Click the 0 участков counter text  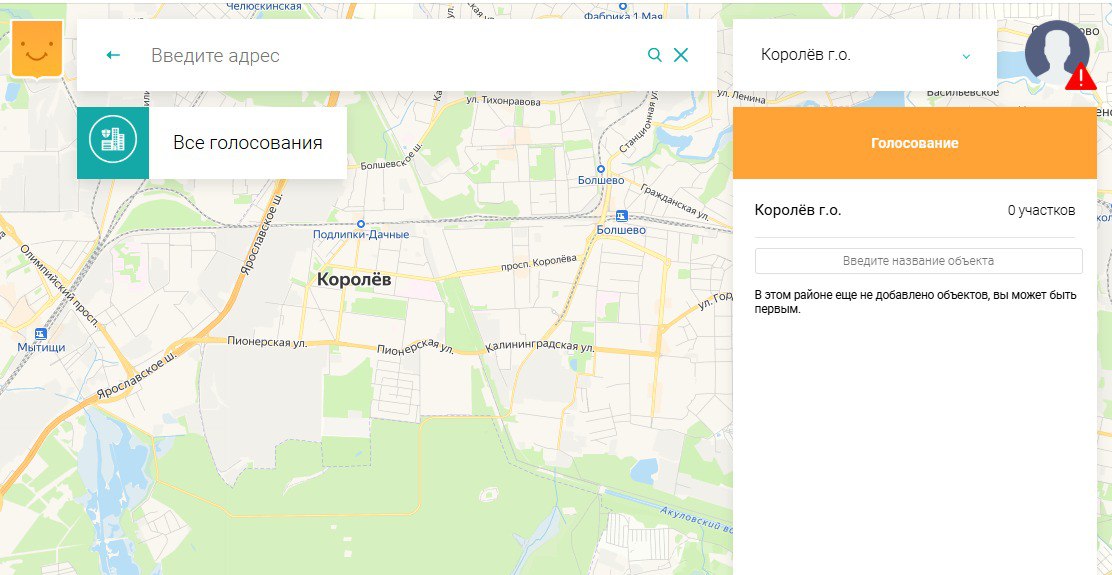[1041, 210]
